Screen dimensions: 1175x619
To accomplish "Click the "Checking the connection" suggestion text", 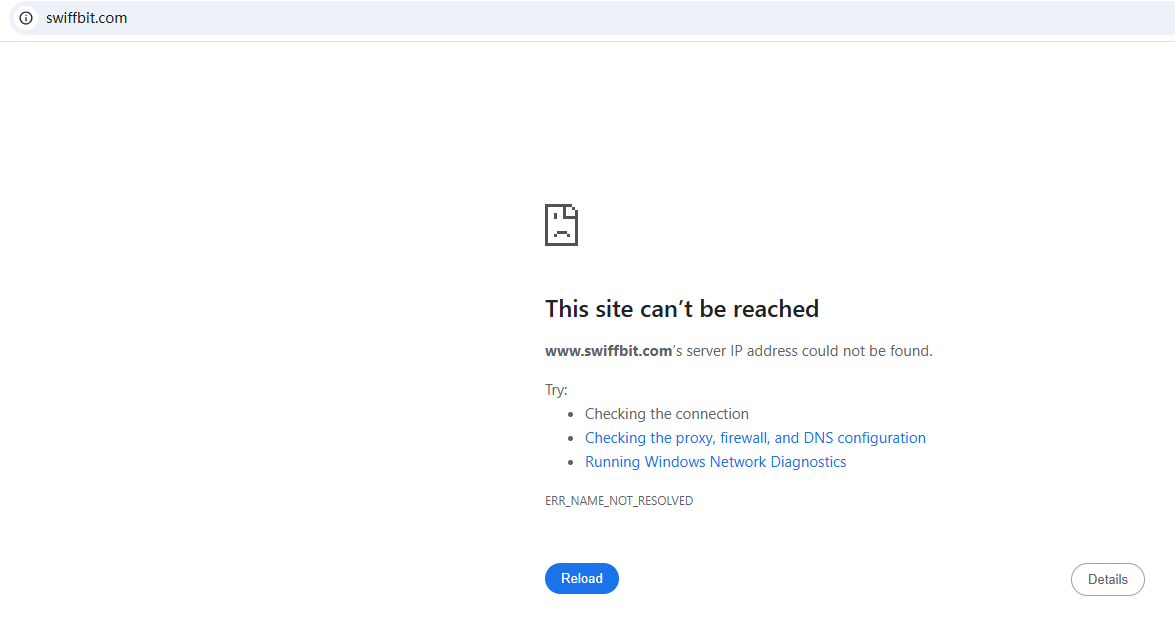I will click(666, 414).
